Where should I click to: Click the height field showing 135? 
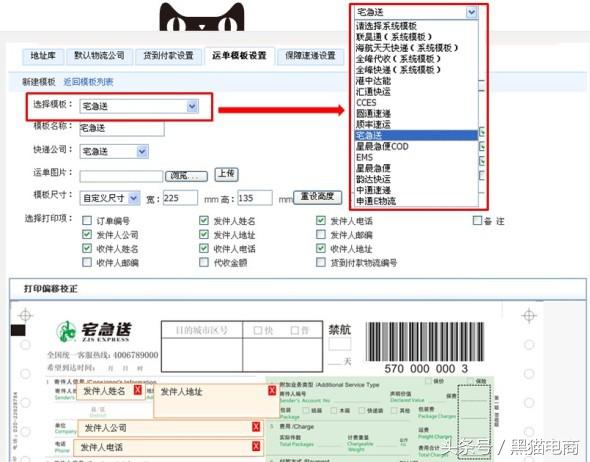(255, 198)
